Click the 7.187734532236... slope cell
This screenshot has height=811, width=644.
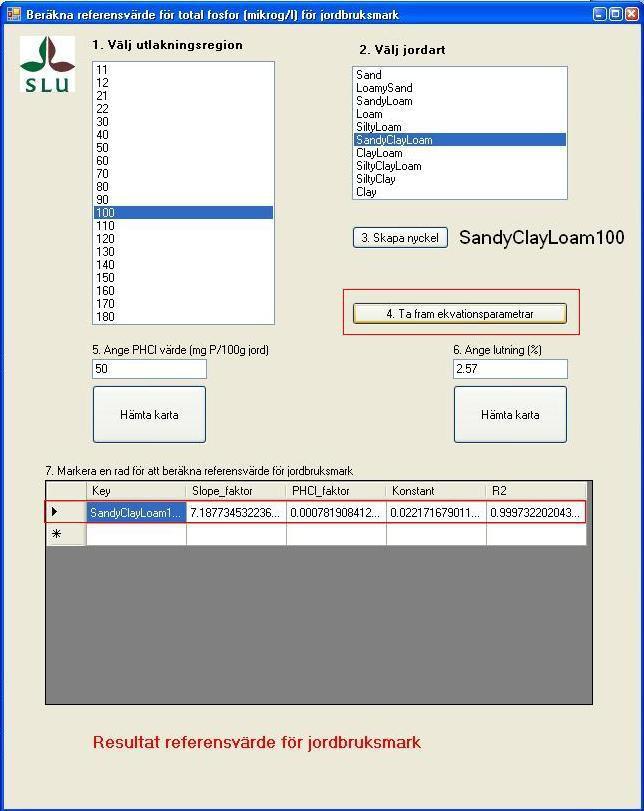(x=236, y=513)
